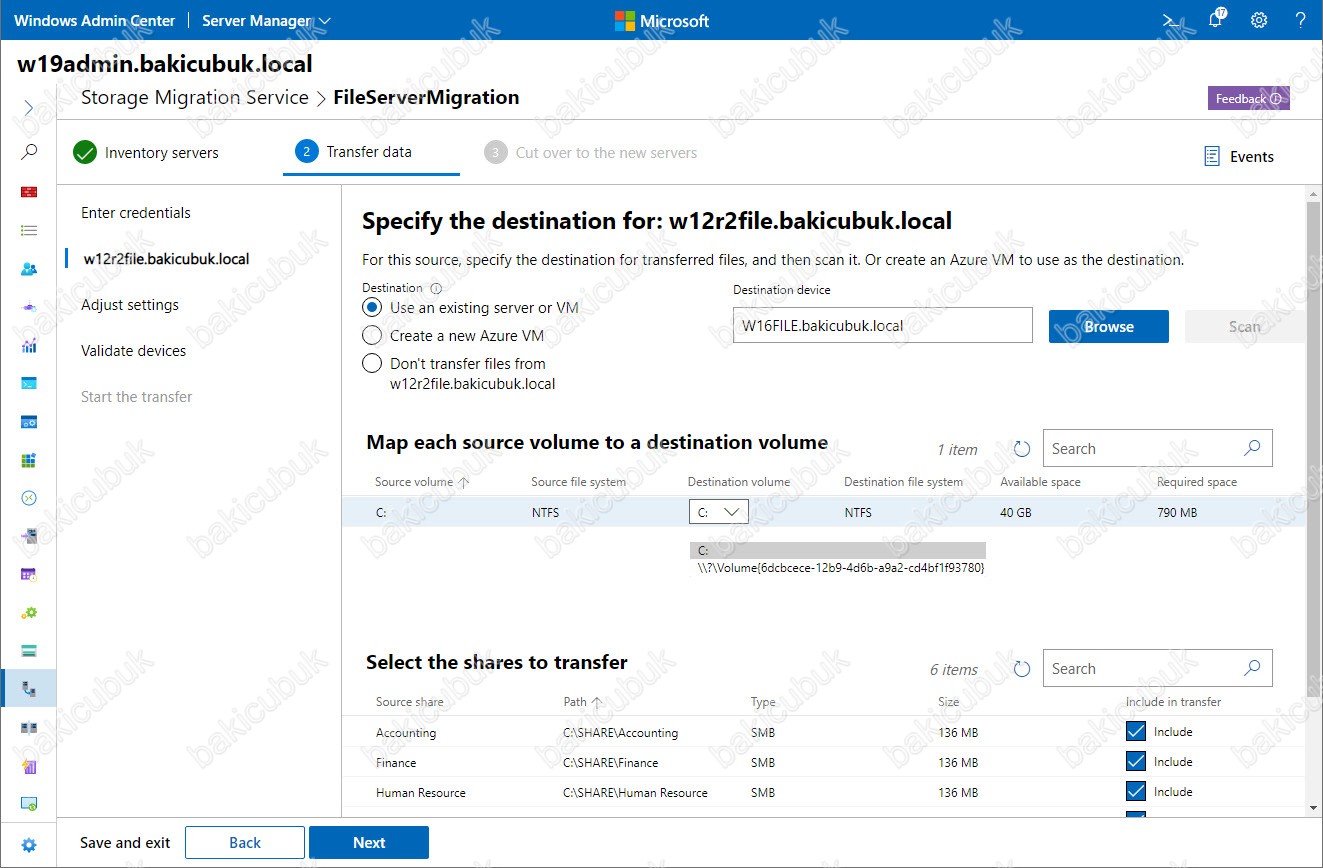The width and height of the screenshot is (1323, 868).
Task: Open the Remote Desktop icon in sidebar
Action: [x=29, y=498]
